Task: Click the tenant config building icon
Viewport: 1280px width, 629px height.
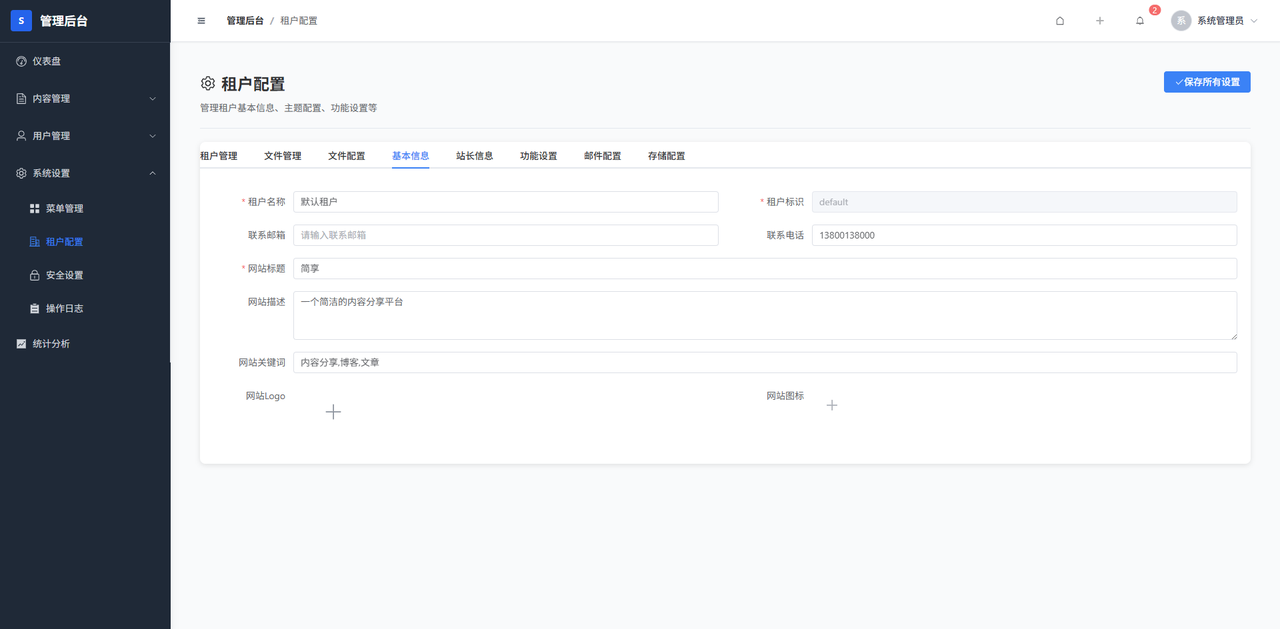Action: [x=35, y=242]
